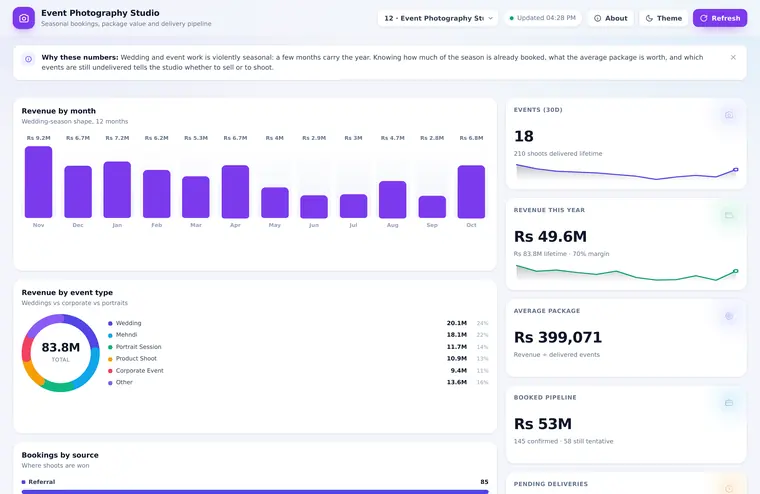760x494 pixels.
Task: Click the camera icon on Events card
Action: [x=728, y=115]
